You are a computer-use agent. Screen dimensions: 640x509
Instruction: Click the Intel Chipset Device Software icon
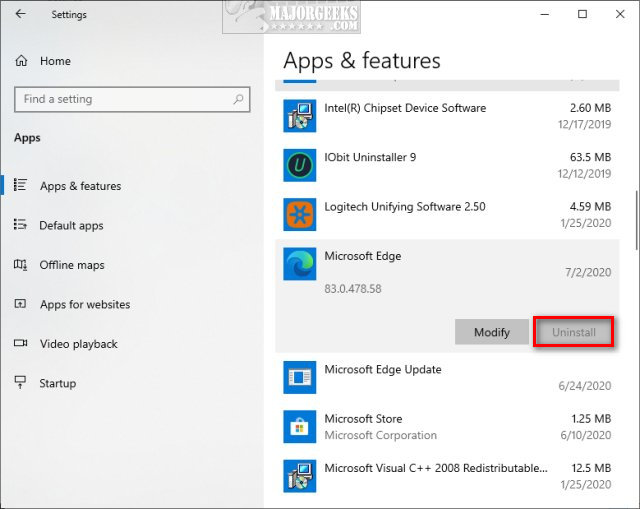coord(300,115)
